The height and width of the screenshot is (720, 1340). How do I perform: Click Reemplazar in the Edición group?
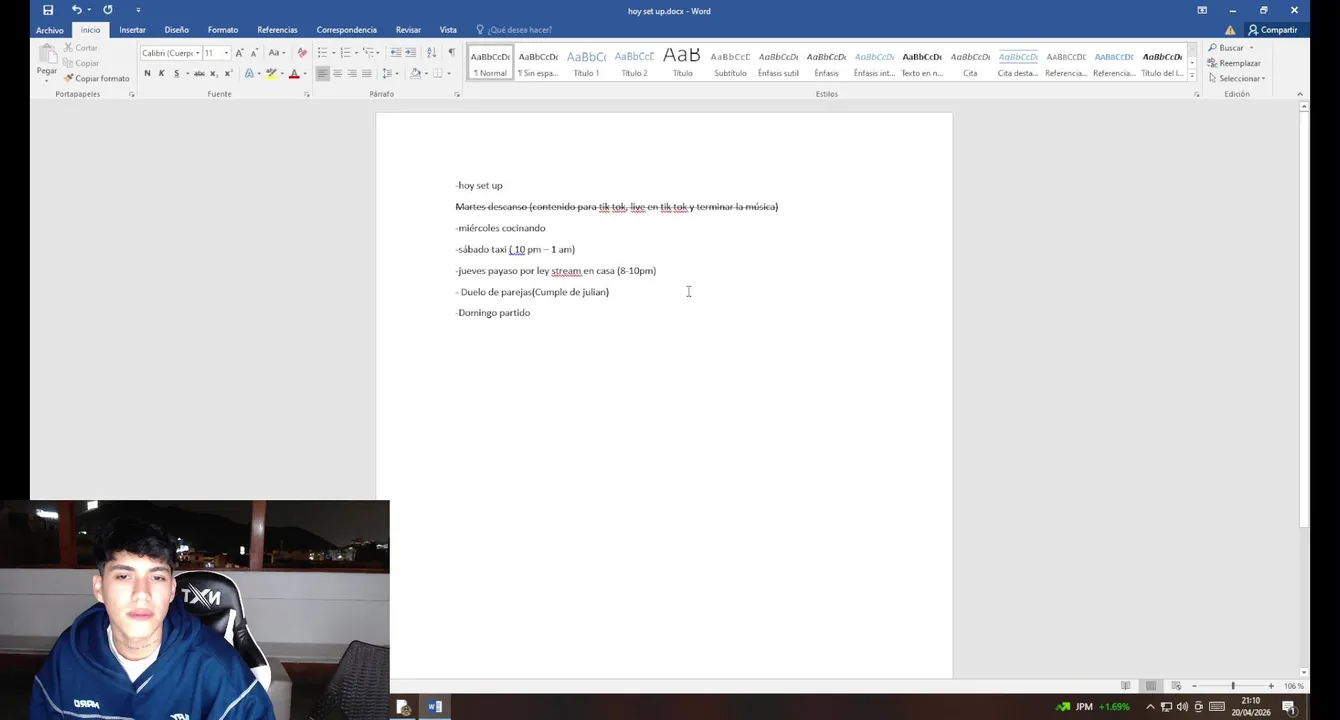[x=1234, y=63]
